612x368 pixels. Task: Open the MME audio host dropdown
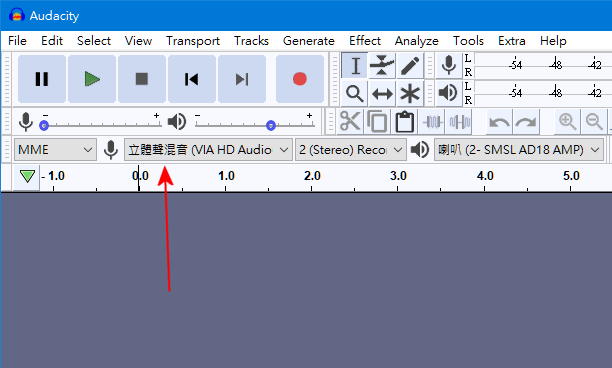[55, 149]
